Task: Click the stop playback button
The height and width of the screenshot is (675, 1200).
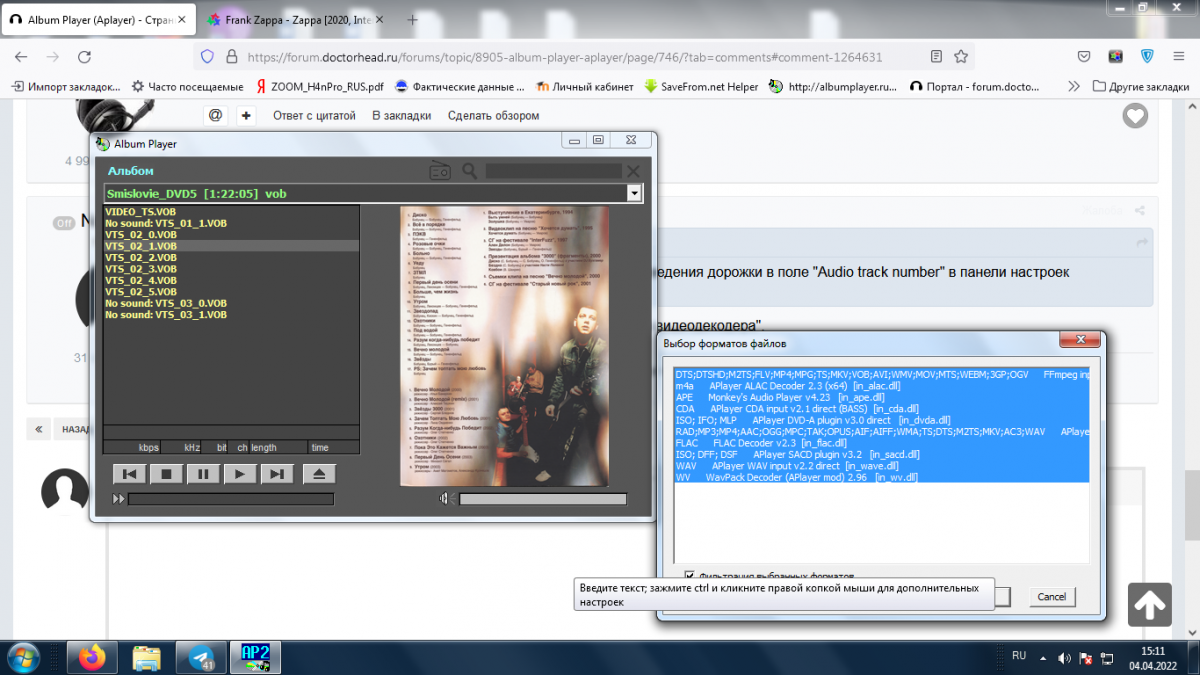Action: [x=167, y=474]
